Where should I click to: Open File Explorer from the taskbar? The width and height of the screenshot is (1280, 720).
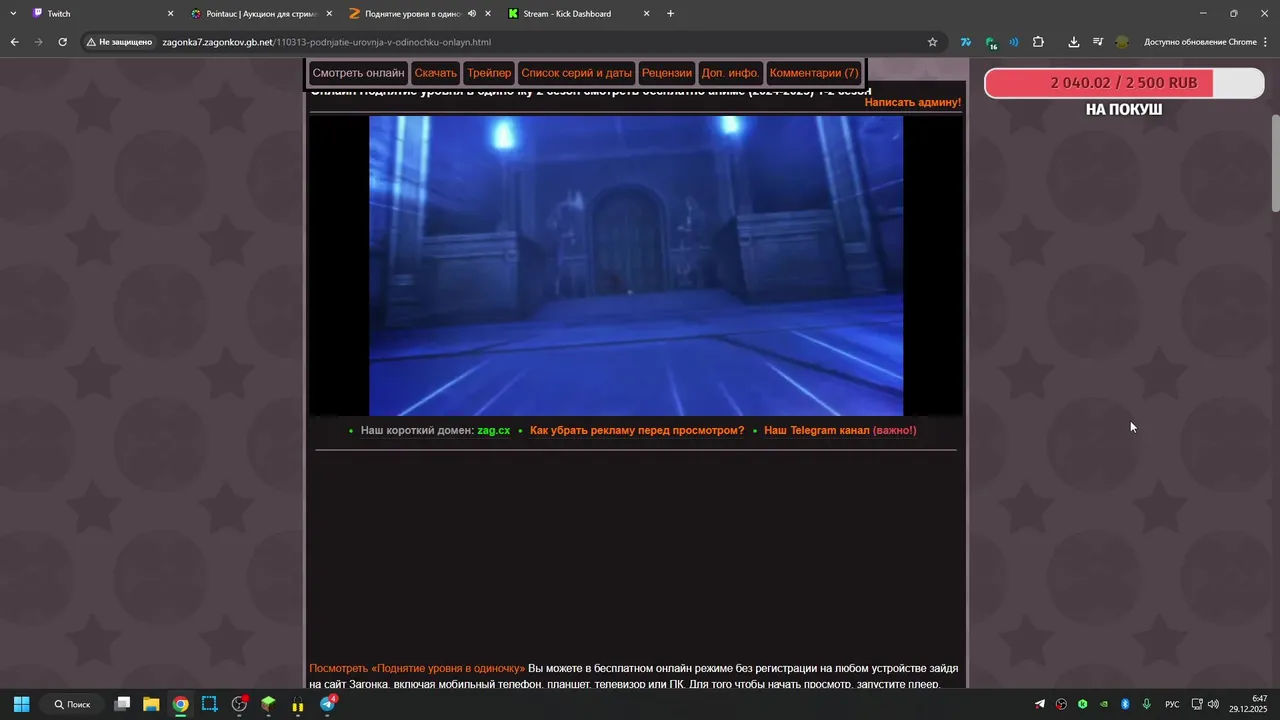click(151, 704)
